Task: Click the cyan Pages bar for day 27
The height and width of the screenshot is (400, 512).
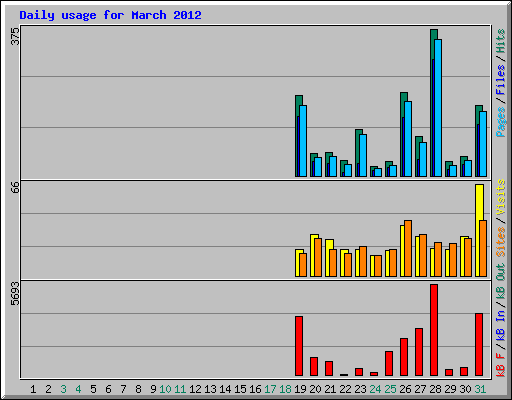Action: (423, 160)
